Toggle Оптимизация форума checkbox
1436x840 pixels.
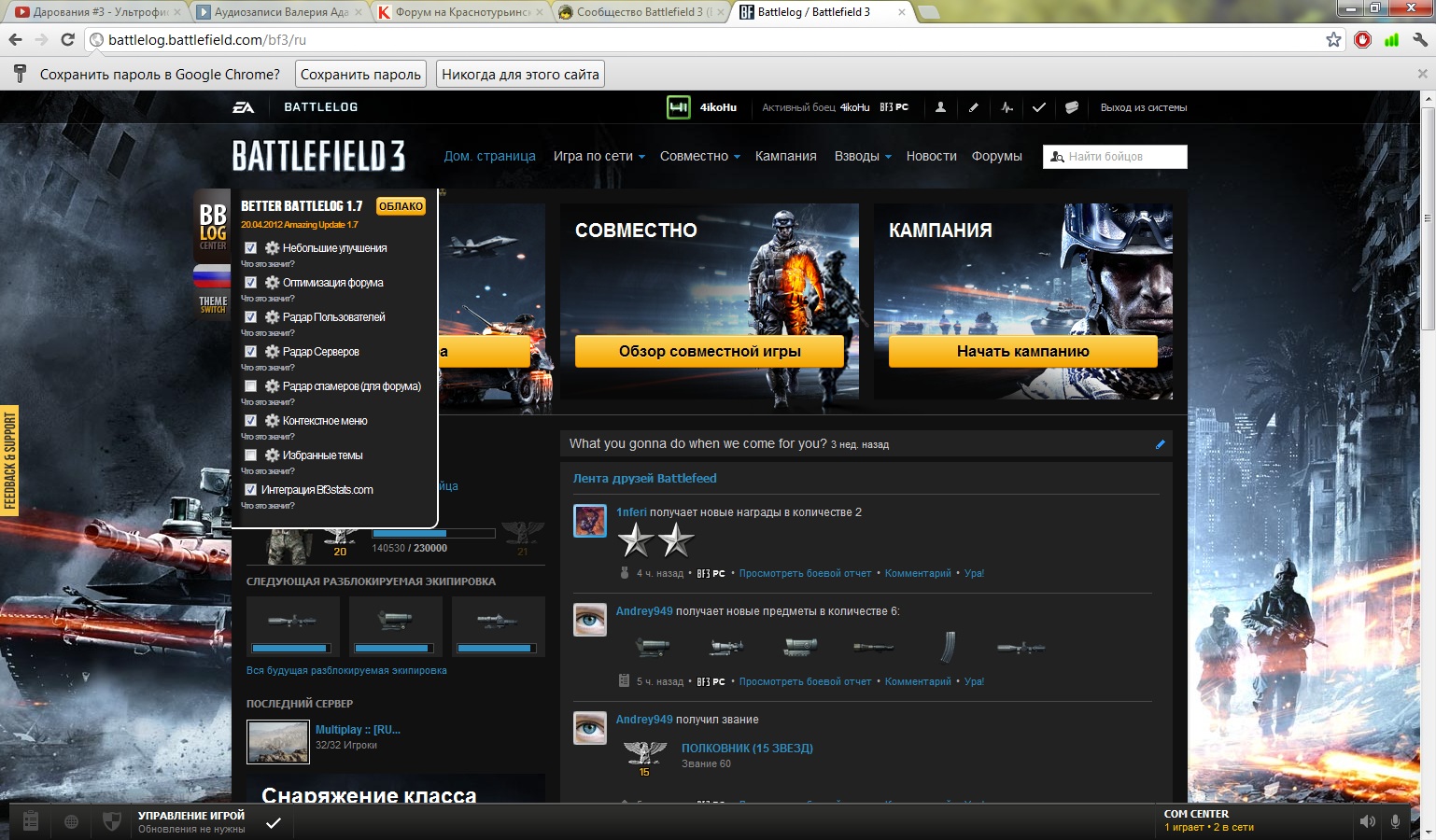250,283
